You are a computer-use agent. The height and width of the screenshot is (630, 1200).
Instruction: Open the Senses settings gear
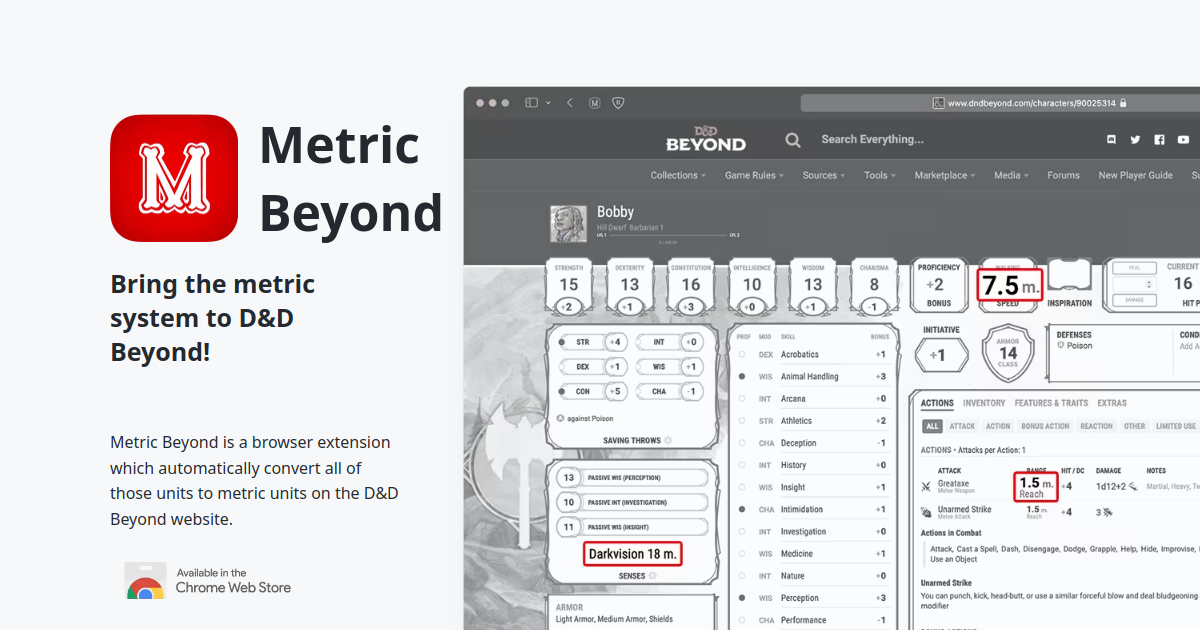pos(652,576)
